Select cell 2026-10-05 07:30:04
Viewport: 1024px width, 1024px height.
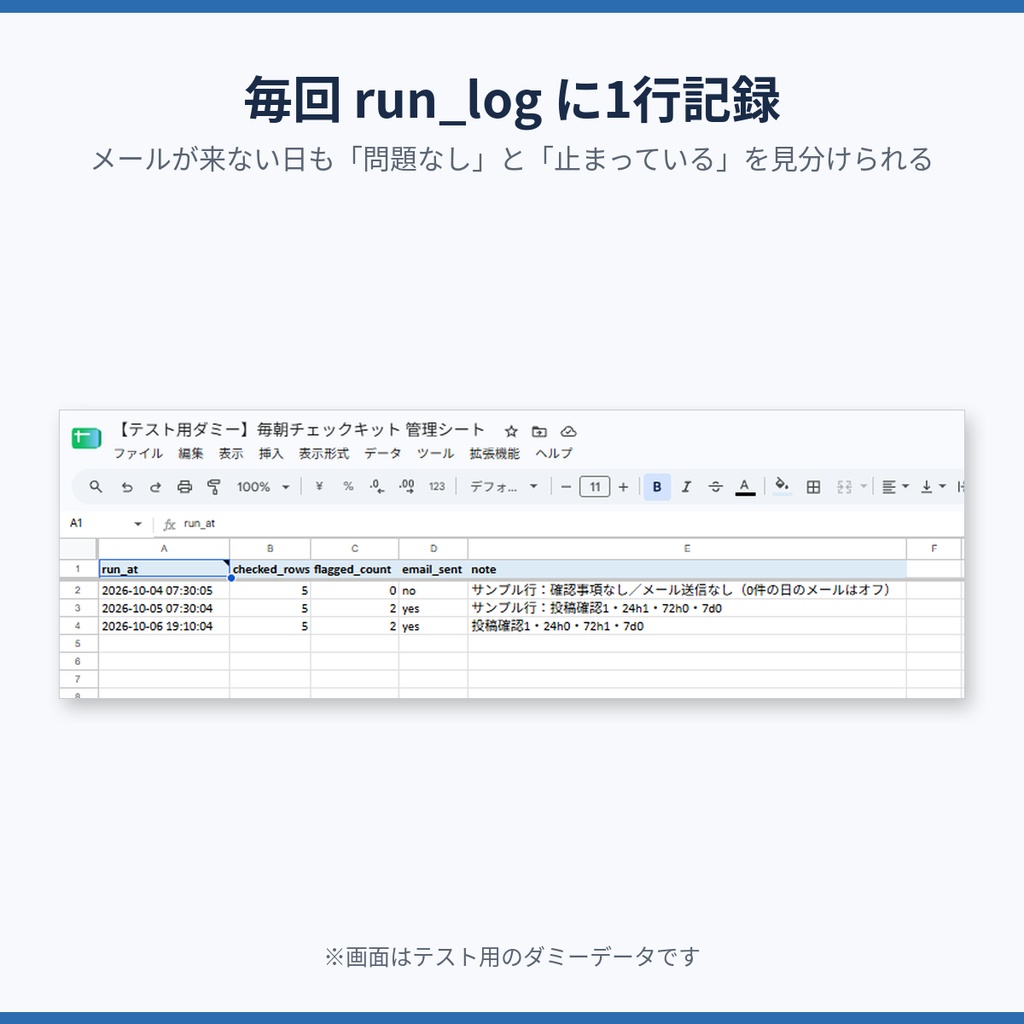[x=164, y=608]
